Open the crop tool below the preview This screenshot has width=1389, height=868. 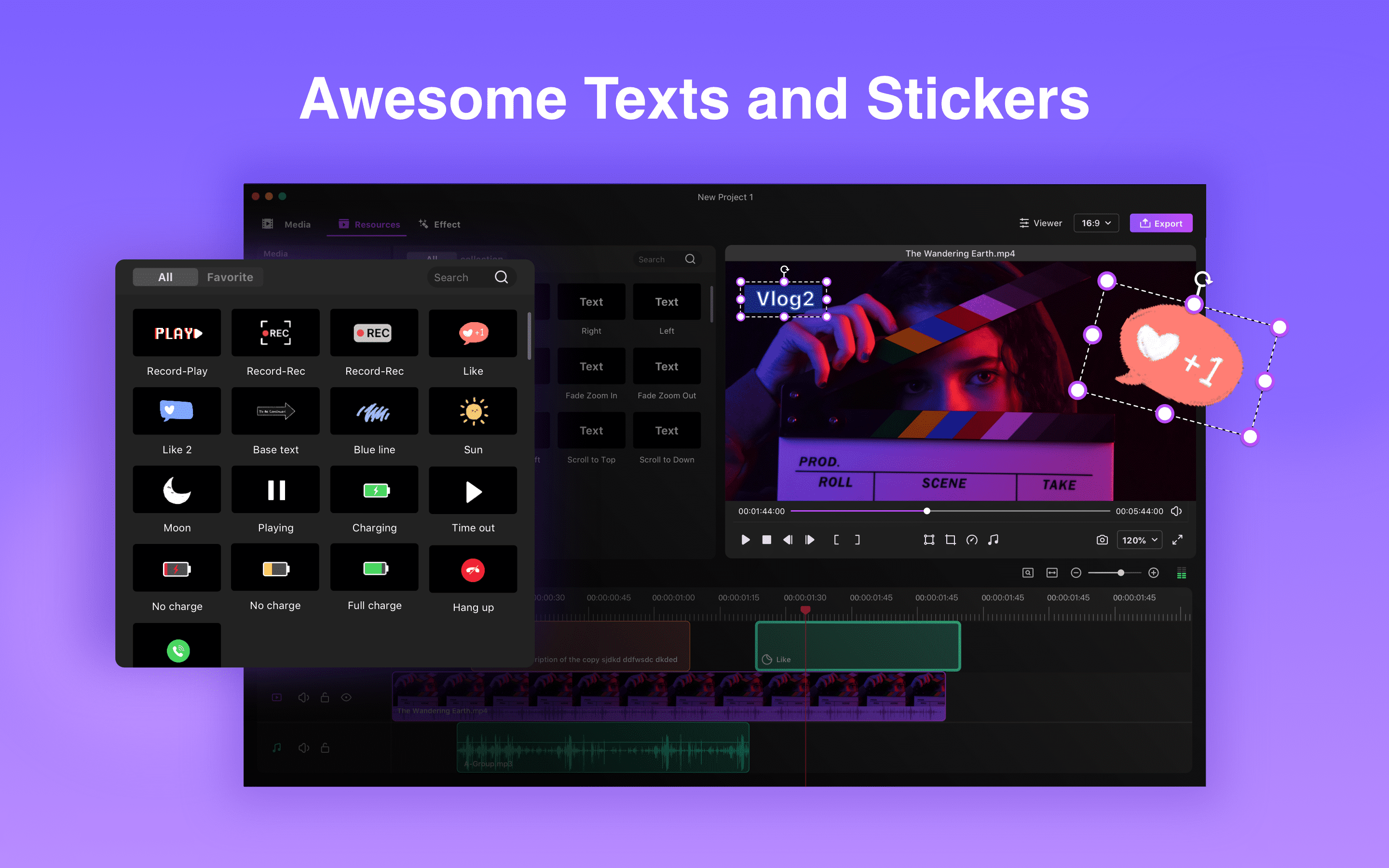951,540
